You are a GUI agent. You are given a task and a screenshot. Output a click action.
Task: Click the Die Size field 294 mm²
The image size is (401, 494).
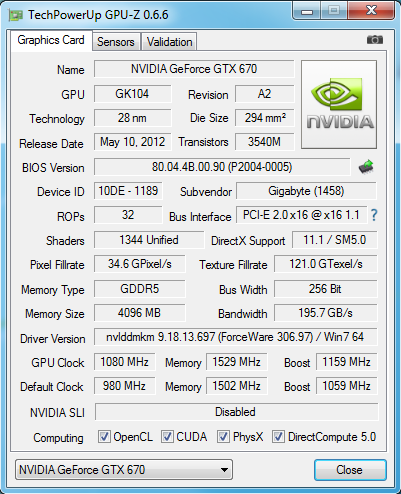(x=265, y=118)
